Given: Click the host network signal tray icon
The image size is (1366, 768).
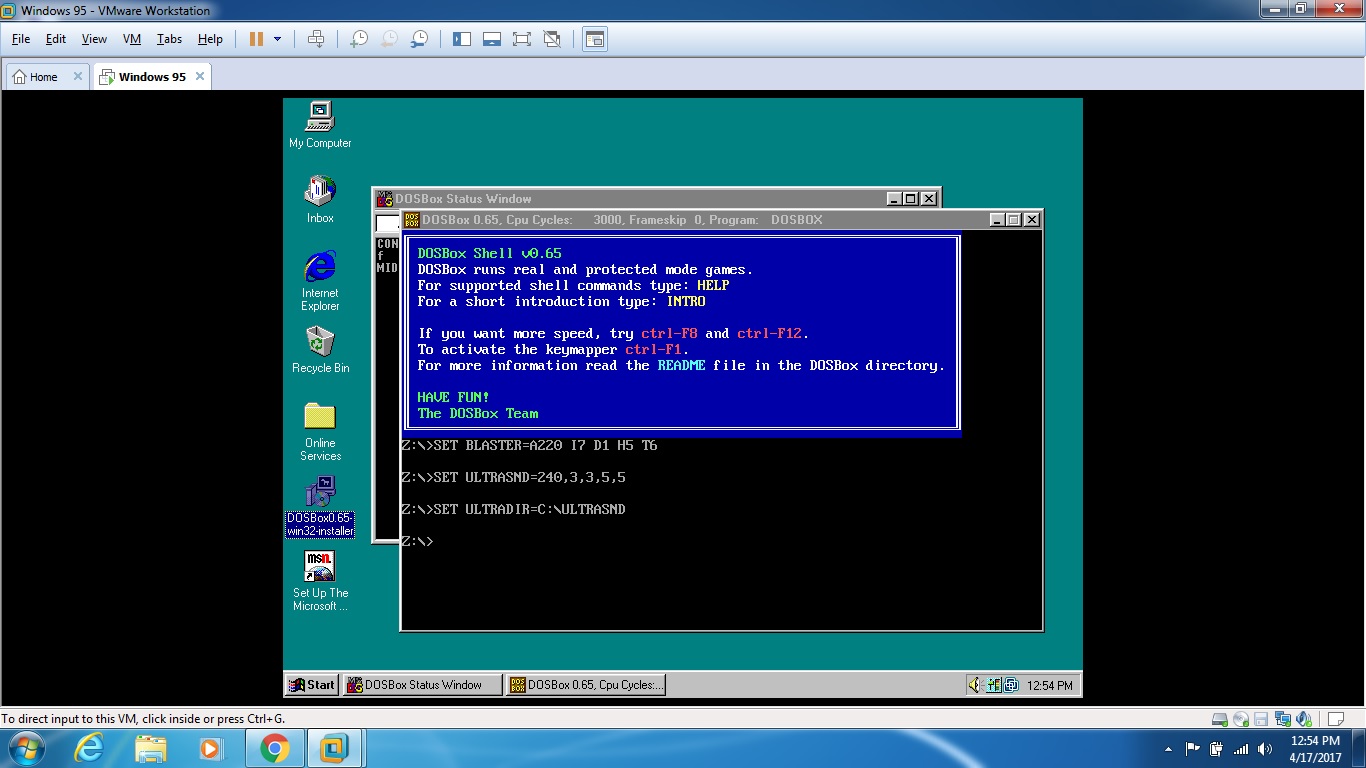Looking at the screenshot, I should click(x=1241, y=749).
